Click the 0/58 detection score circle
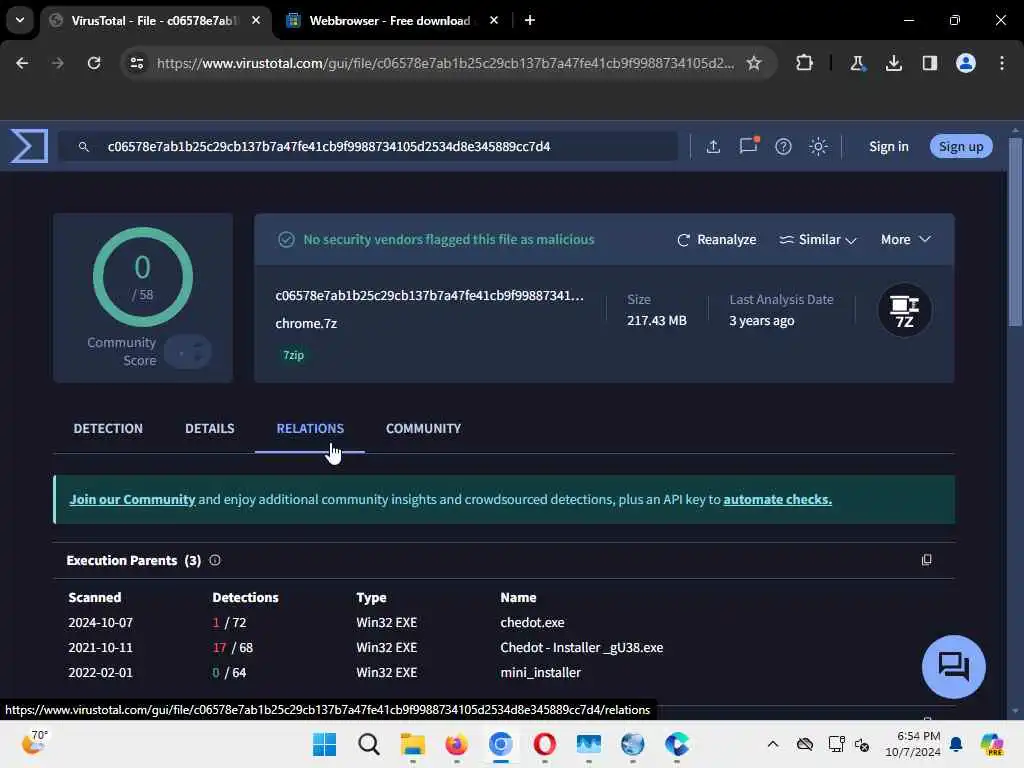The height and width of the screenshot is (768, 1024). coord(143,277)
